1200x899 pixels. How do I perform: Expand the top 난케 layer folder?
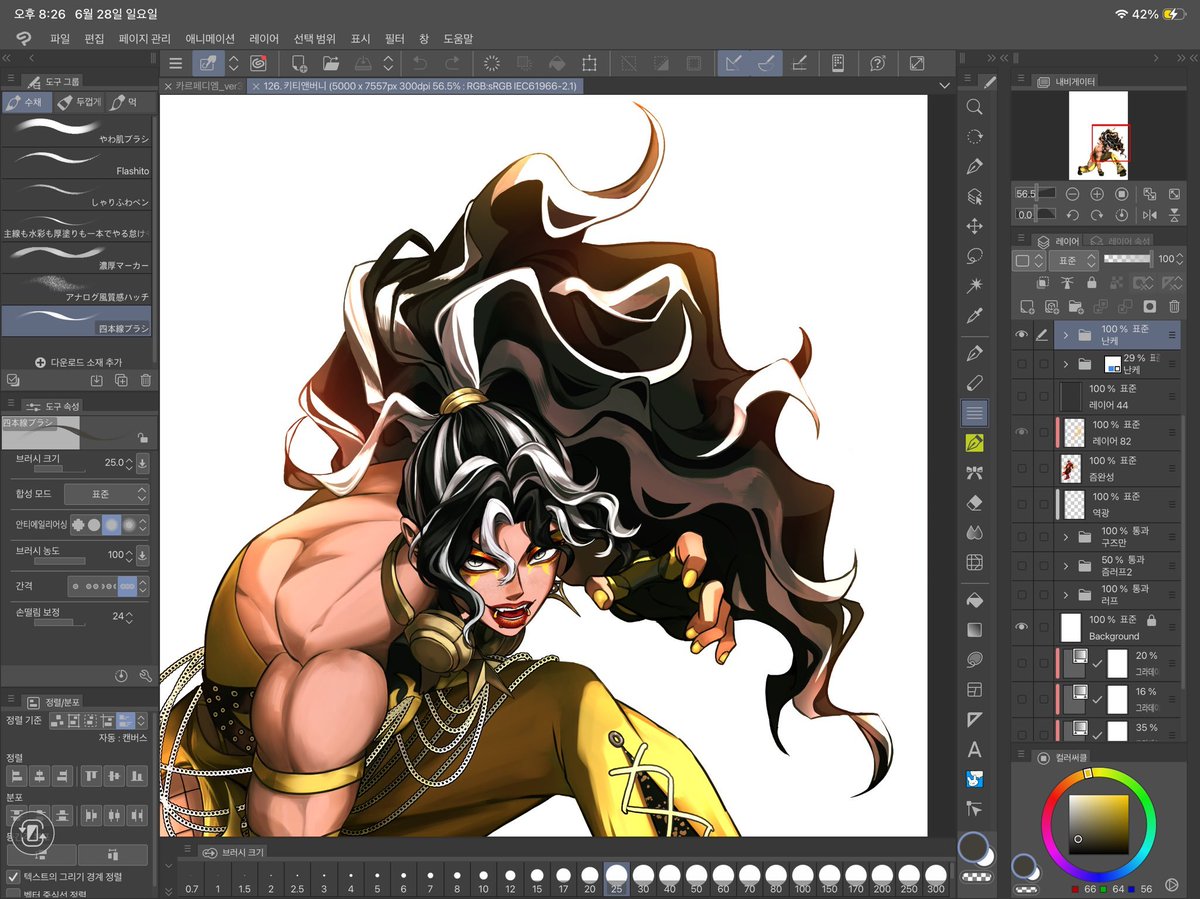1066,335
